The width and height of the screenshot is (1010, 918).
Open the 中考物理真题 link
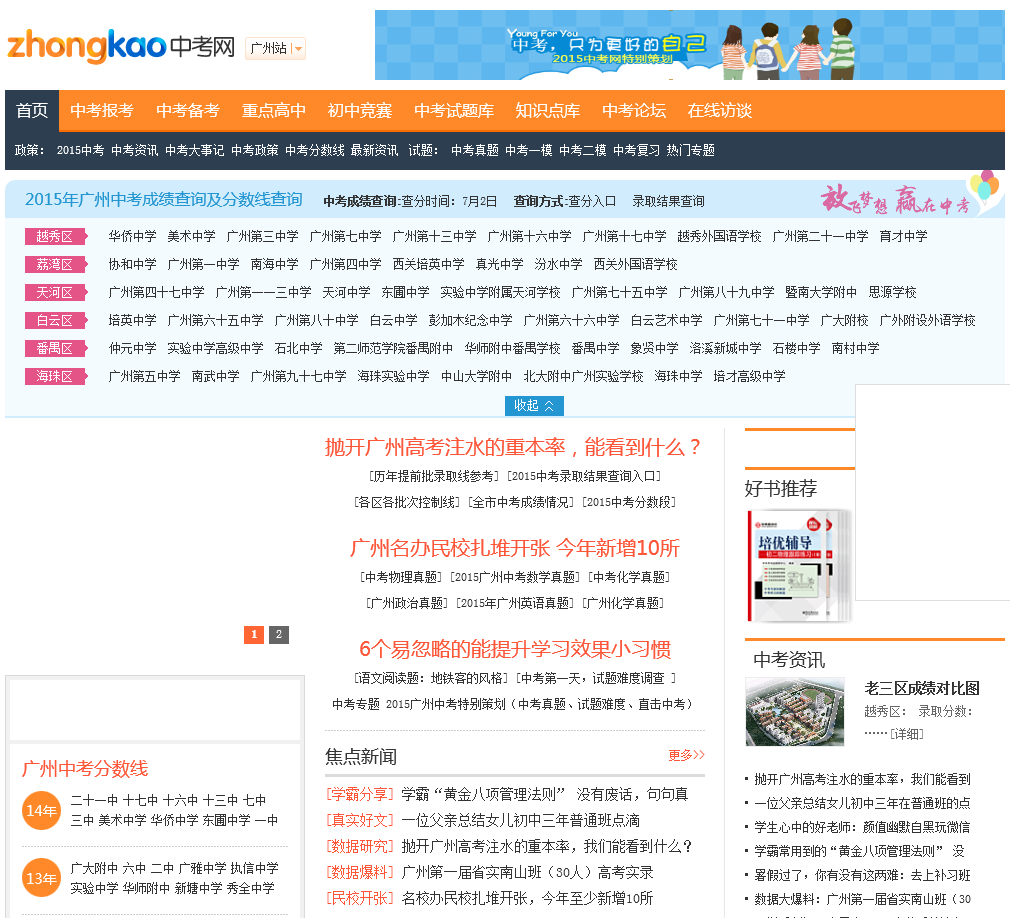[402, 577]
